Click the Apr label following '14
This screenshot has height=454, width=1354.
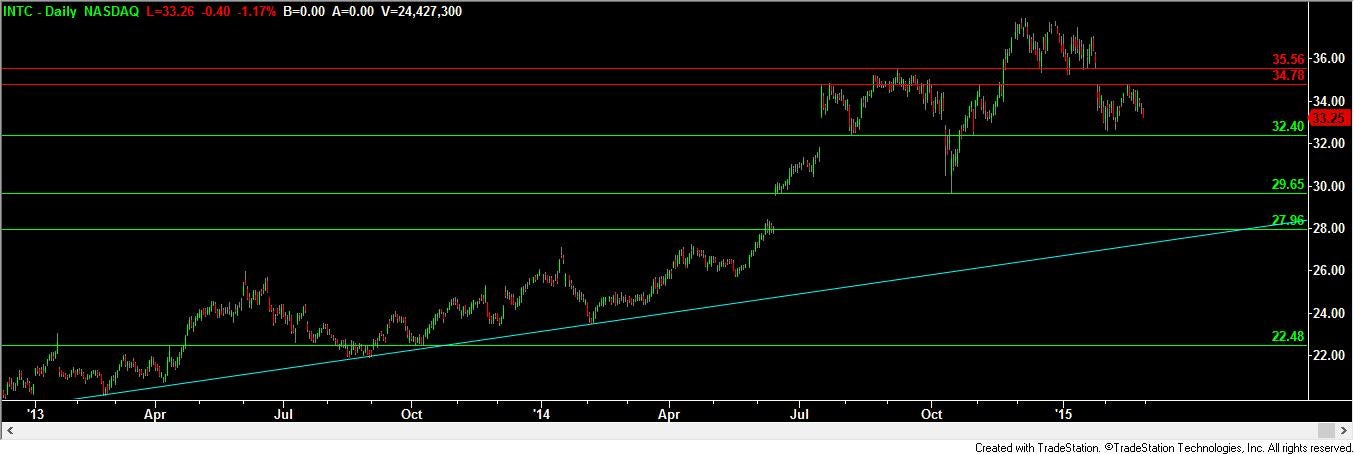pos(669,412)
